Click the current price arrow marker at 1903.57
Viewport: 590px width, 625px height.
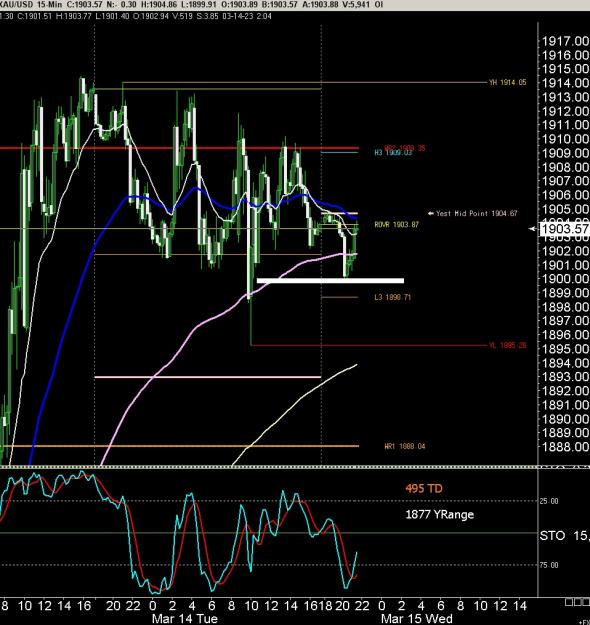click(532, 229)
